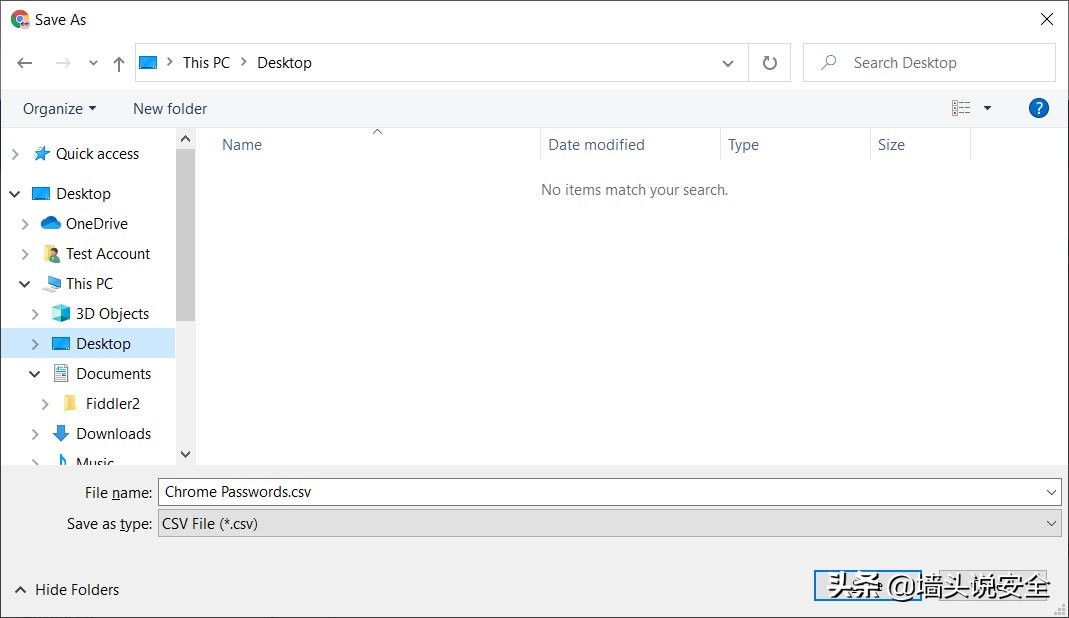Click the 3D Objects cube icon
The height and width of the screenshot is (618, 1069).
61,313
